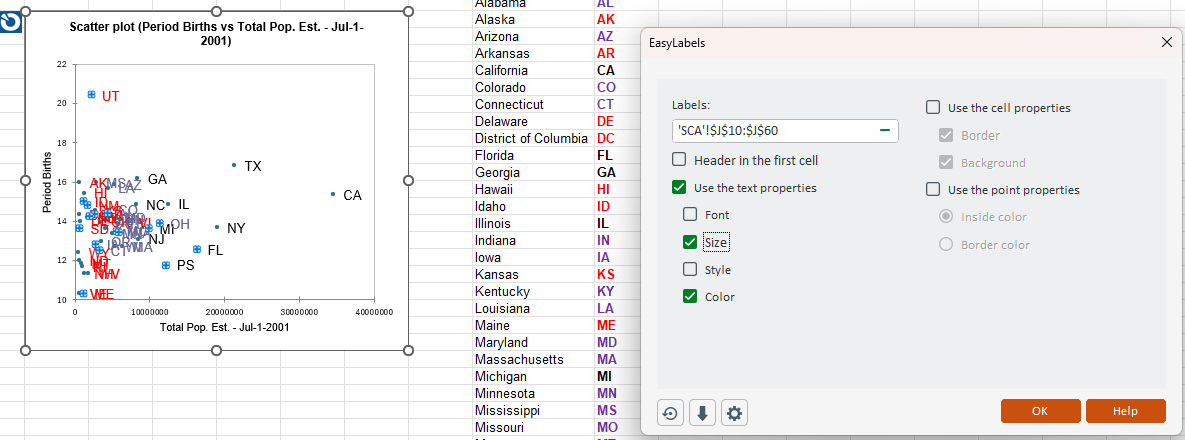
Task: Click the GA label in scatter plot
Action: tap(158, 180)
